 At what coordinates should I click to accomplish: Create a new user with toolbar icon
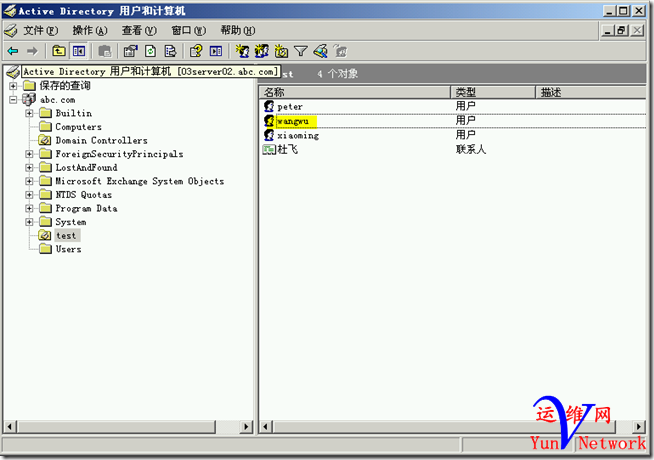point(242,51)
